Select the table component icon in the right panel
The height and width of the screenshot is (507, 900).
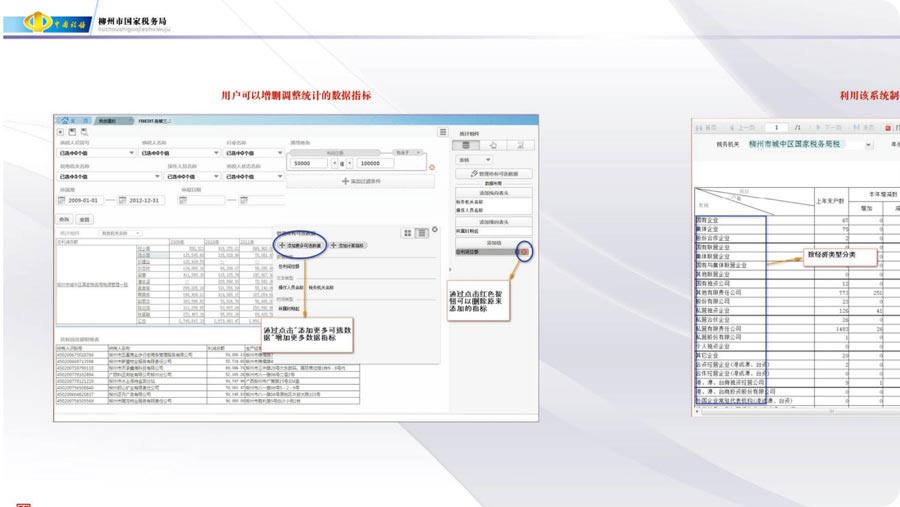(468, 145)
